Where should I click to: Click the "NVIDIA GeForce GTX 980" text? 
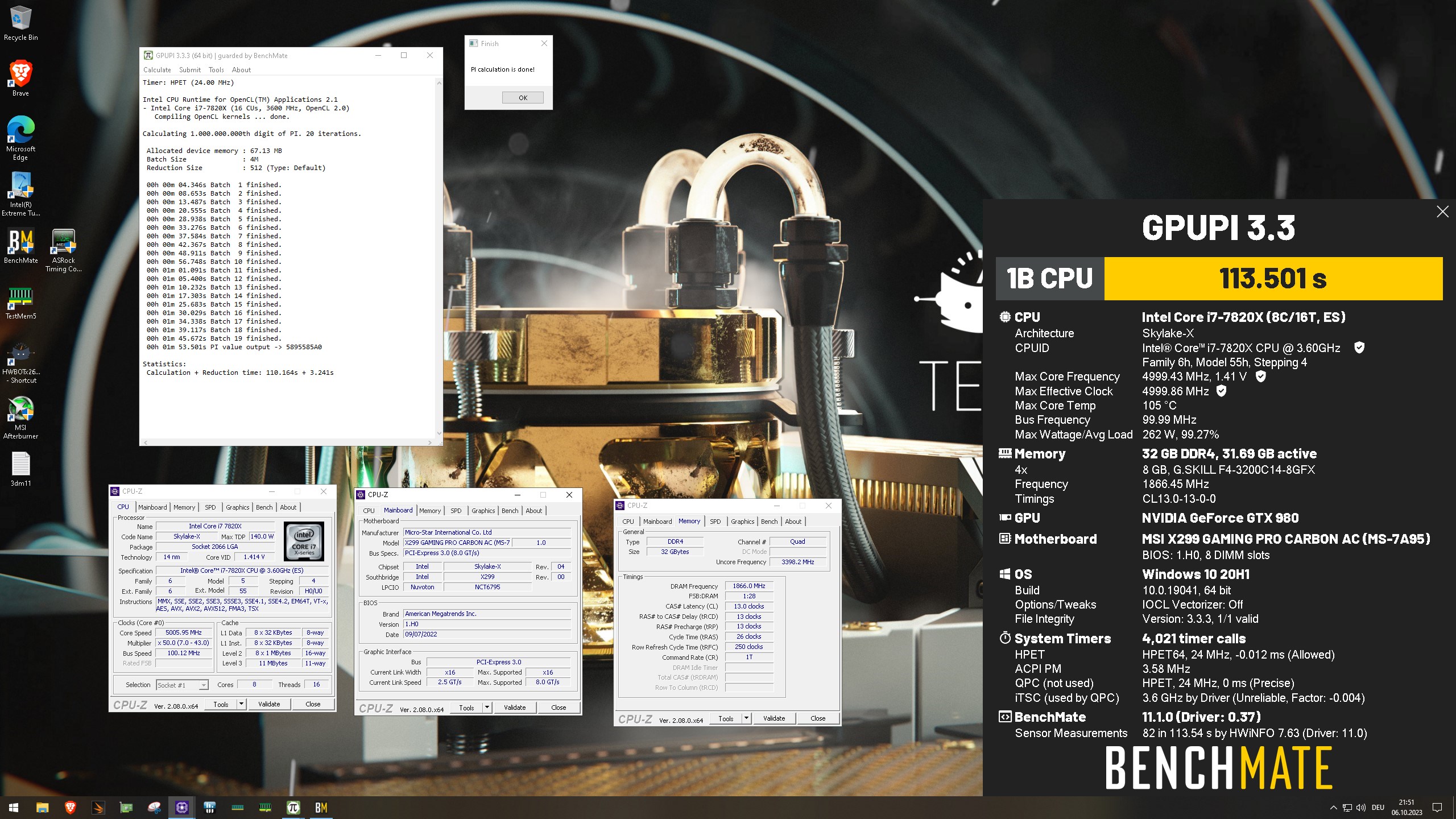(1220, 518)
